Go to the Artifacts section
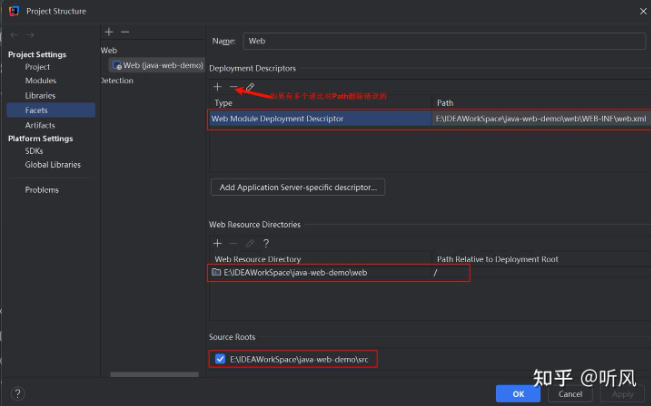The image size is (651, 406). (40, 125)
